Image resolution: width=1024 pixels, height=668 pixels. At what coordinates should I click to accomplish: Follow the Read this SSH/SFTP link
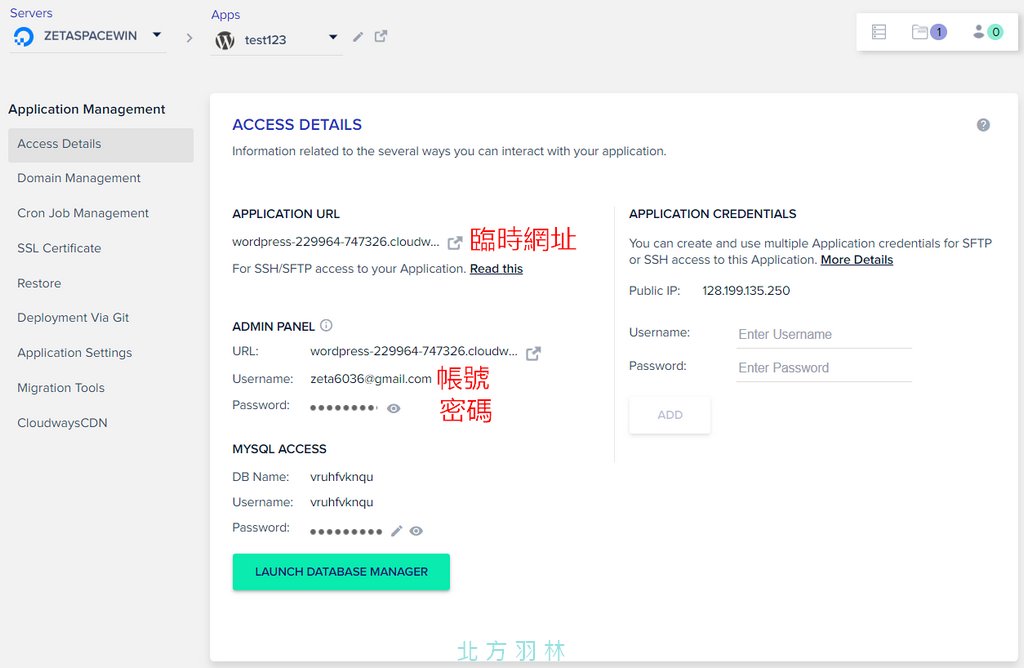tap(496, 269)
